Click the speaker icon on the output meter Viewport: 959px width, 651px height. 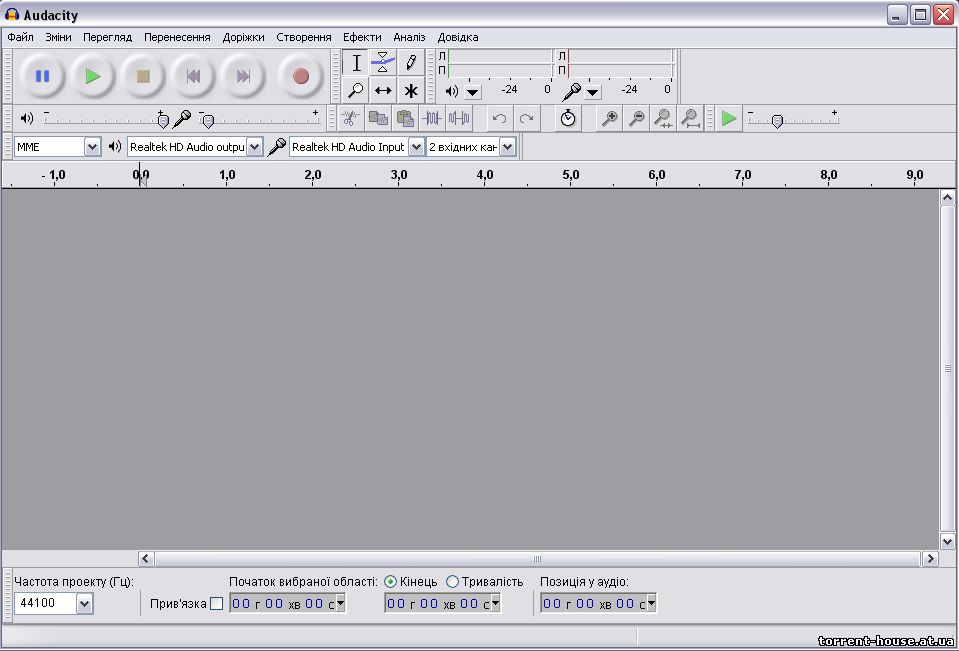coord(452,92)
